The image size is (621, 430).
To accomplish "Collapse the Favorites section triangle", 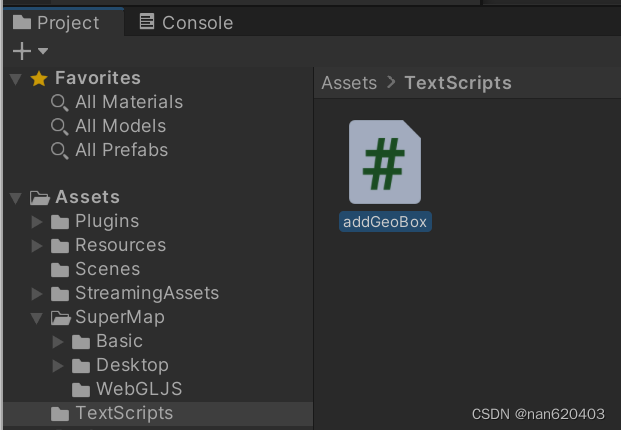I will (x=16, y=79).
